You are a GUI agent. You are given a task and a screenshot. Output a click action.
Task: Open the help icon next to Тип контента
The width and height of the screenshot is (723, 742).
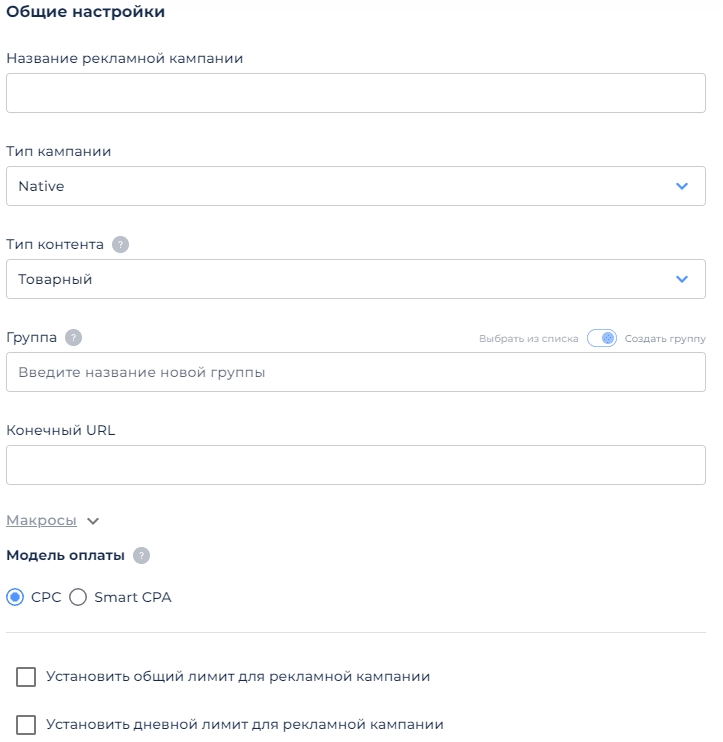(120, 245)
